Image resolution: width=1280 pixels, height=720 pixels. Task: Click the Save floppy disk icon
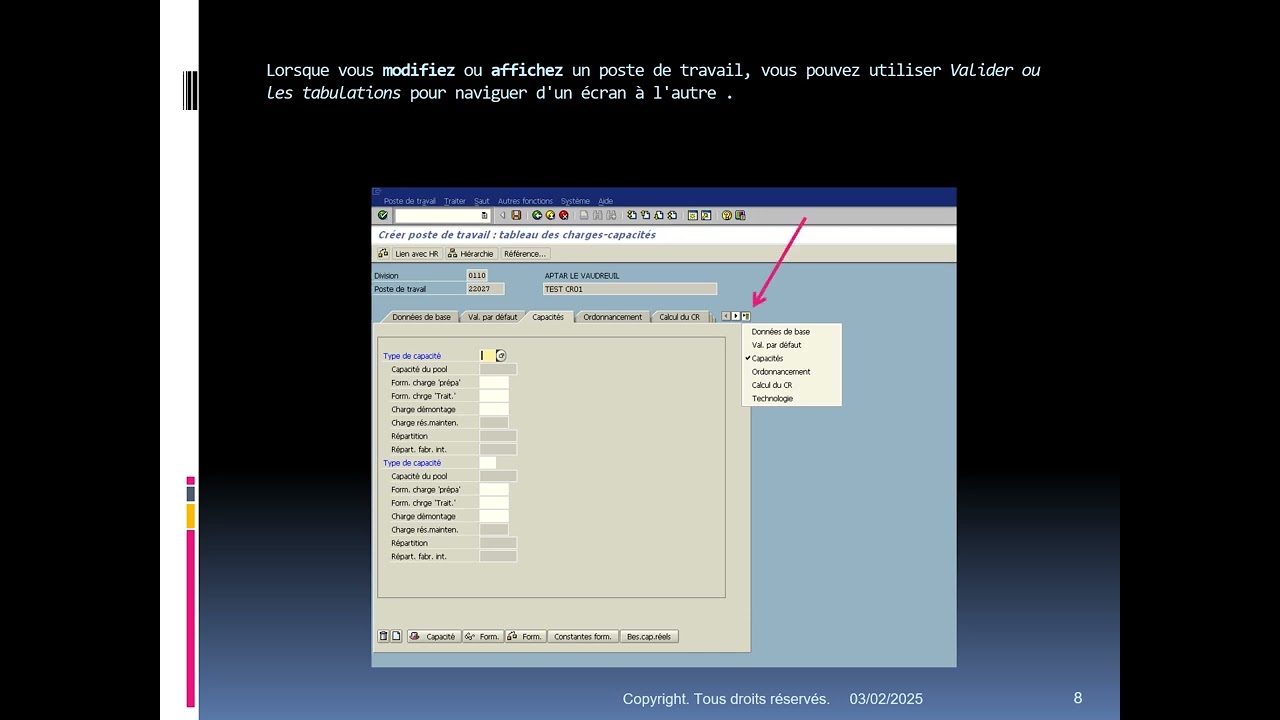coord(516,215)
